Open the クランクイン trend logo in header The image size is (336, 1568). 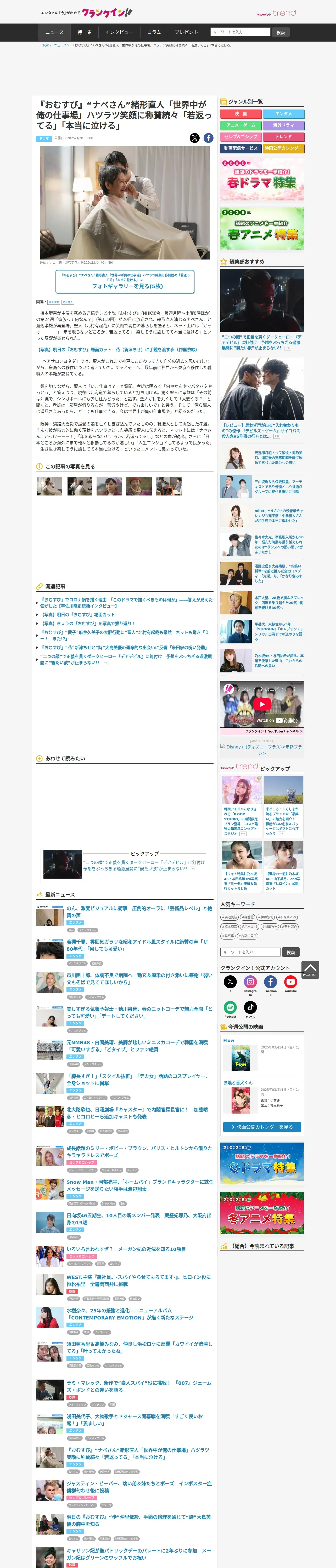pyautogui.click(x=276, y=13)
